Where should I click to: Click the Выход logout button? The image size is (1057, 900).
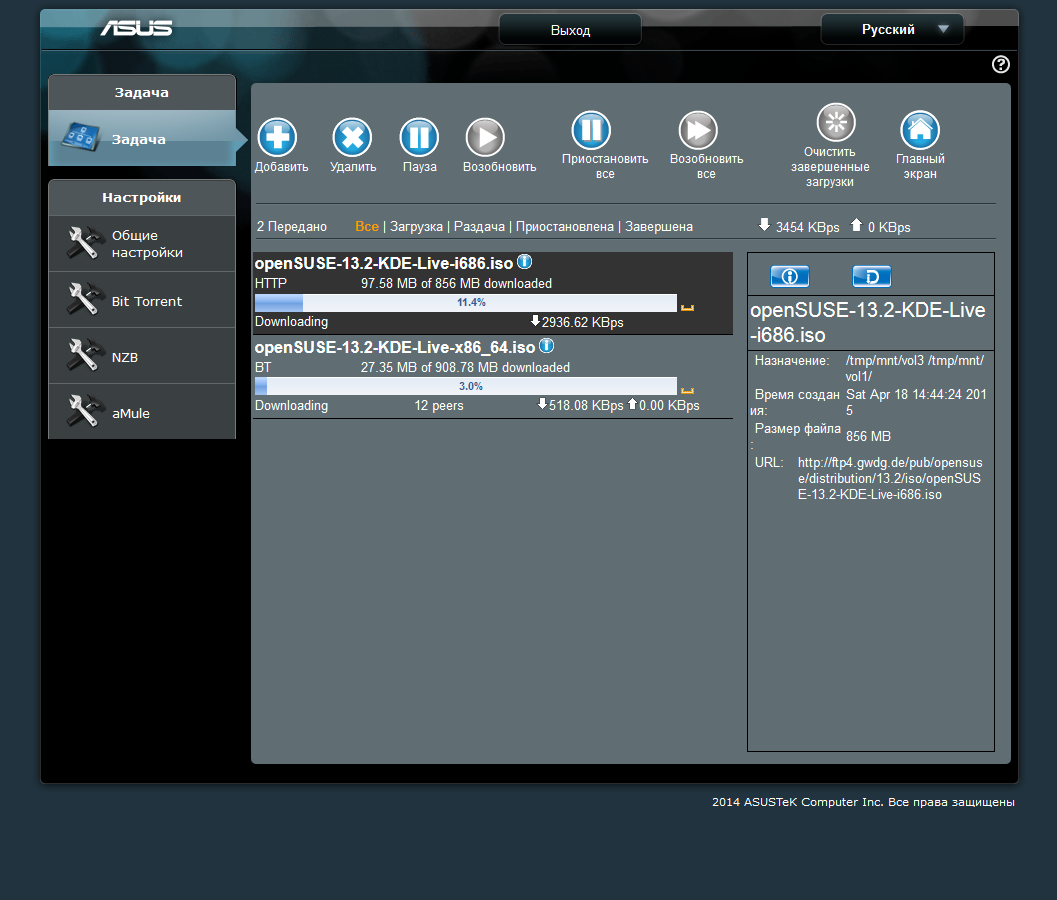(570, 30)
